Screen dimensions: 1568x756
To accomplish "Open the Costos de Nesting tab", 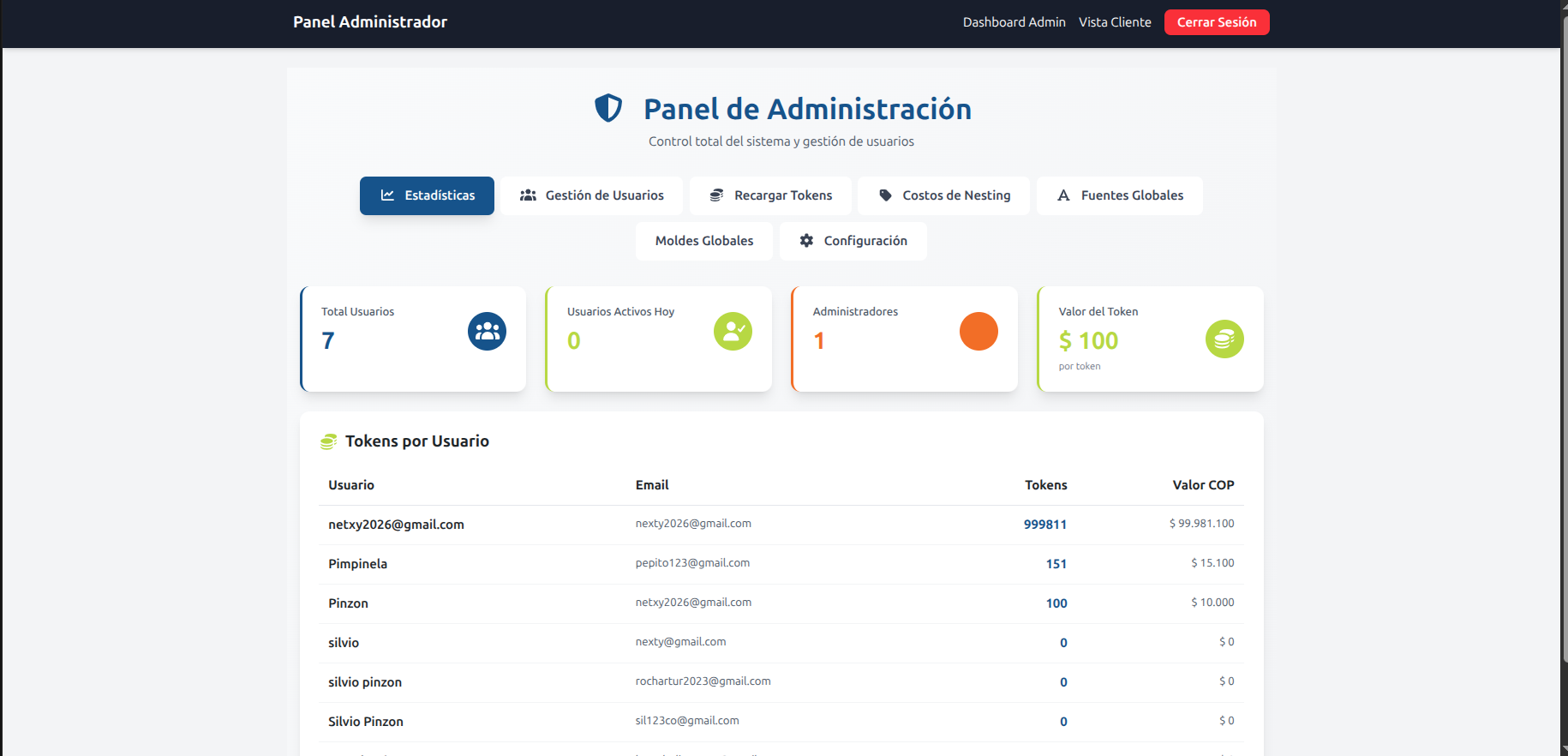I will [943, 195].
